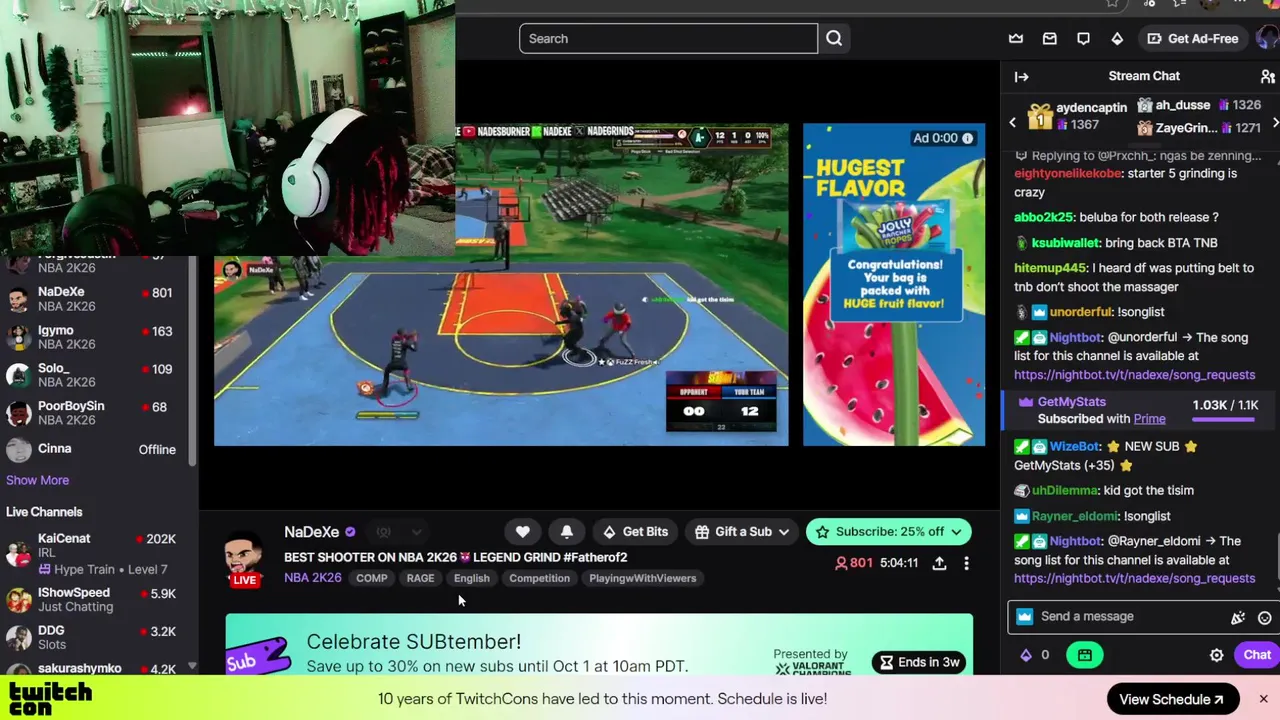The height and width of the screenshot is (720, 1280).
Task: Click uhDilemma username in chat
Action: tap(1065, 491)
